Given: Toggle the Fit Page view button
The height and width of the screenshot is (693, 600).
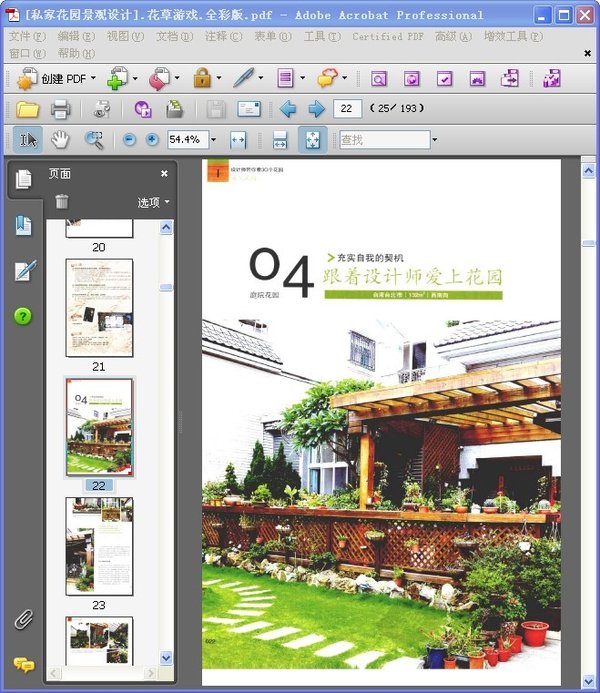Looking at the screenshot, I should pyautogui.click(x=311, y=140).
